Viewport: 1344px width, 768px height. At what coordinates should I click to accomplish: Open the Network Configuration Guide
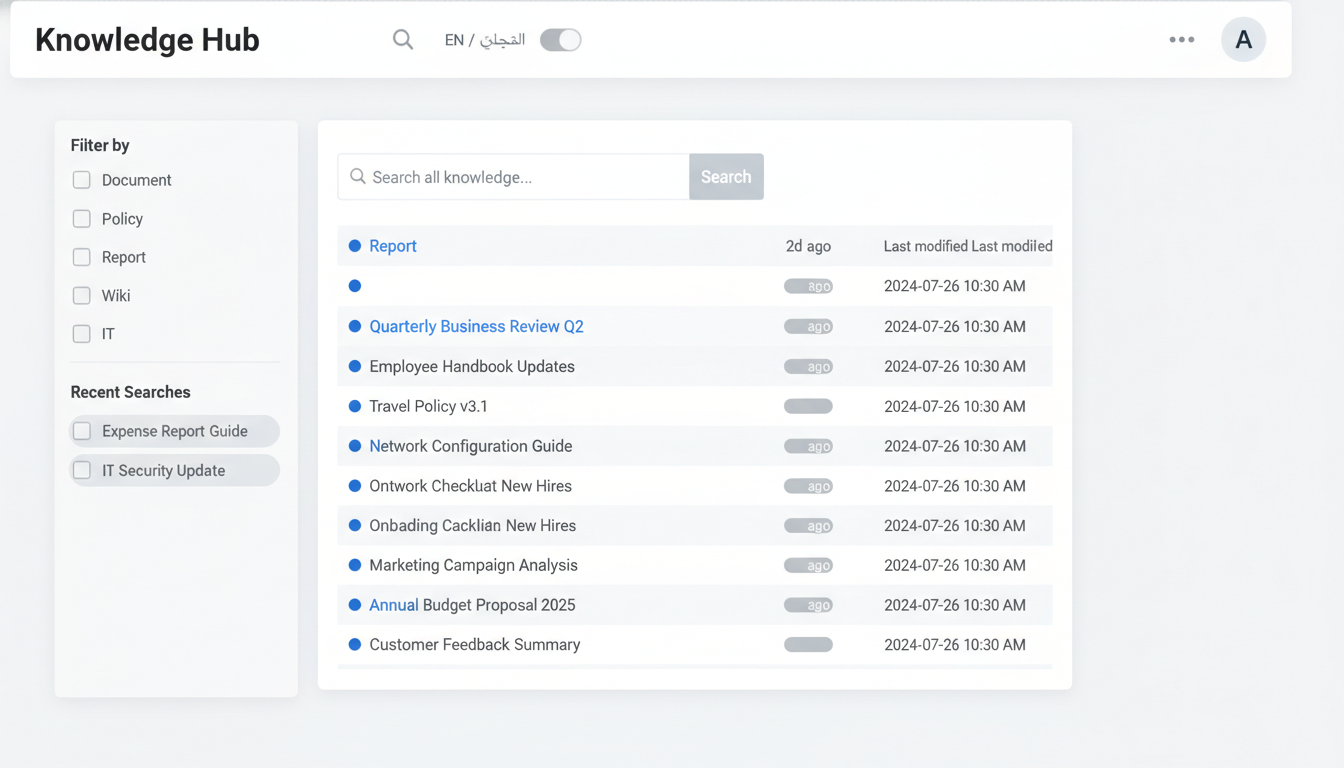(x=471, y=446)
